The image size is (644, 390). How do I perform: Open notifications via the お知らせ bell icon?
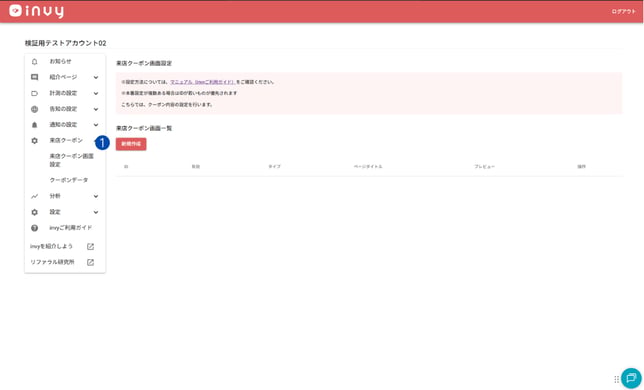tap(34, 62)
